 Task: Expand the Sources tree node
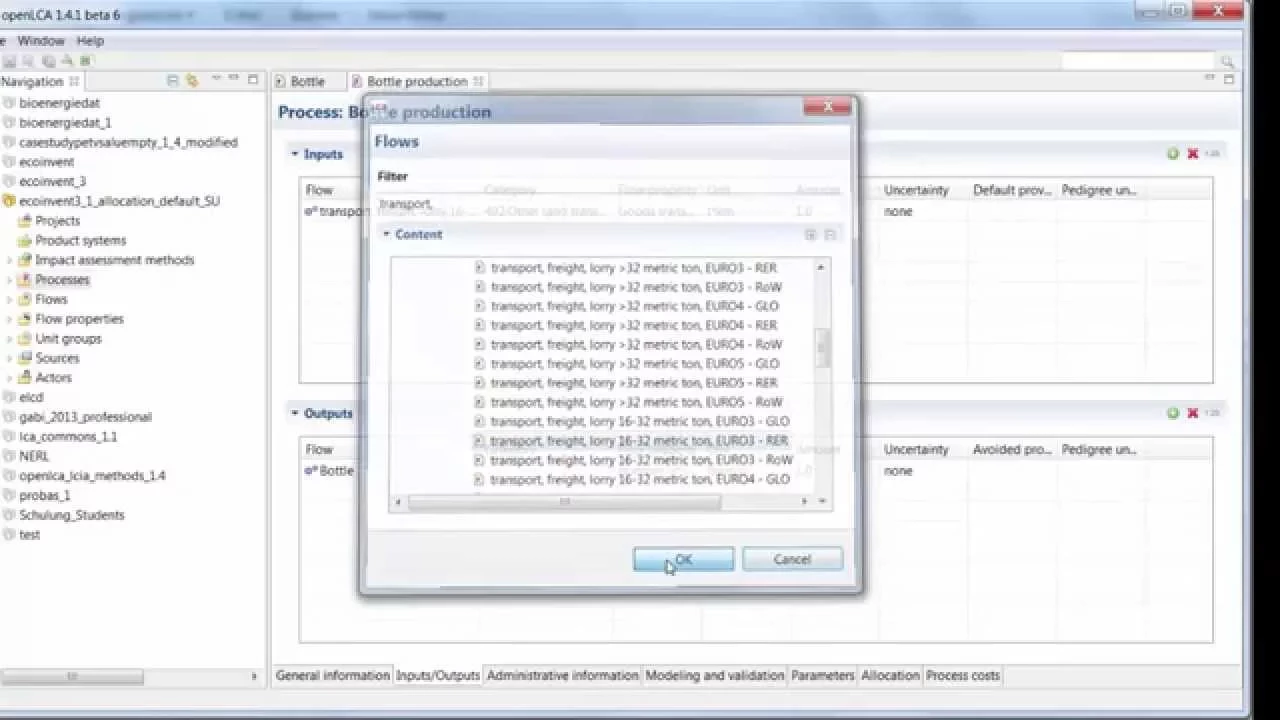coord(10,358)
